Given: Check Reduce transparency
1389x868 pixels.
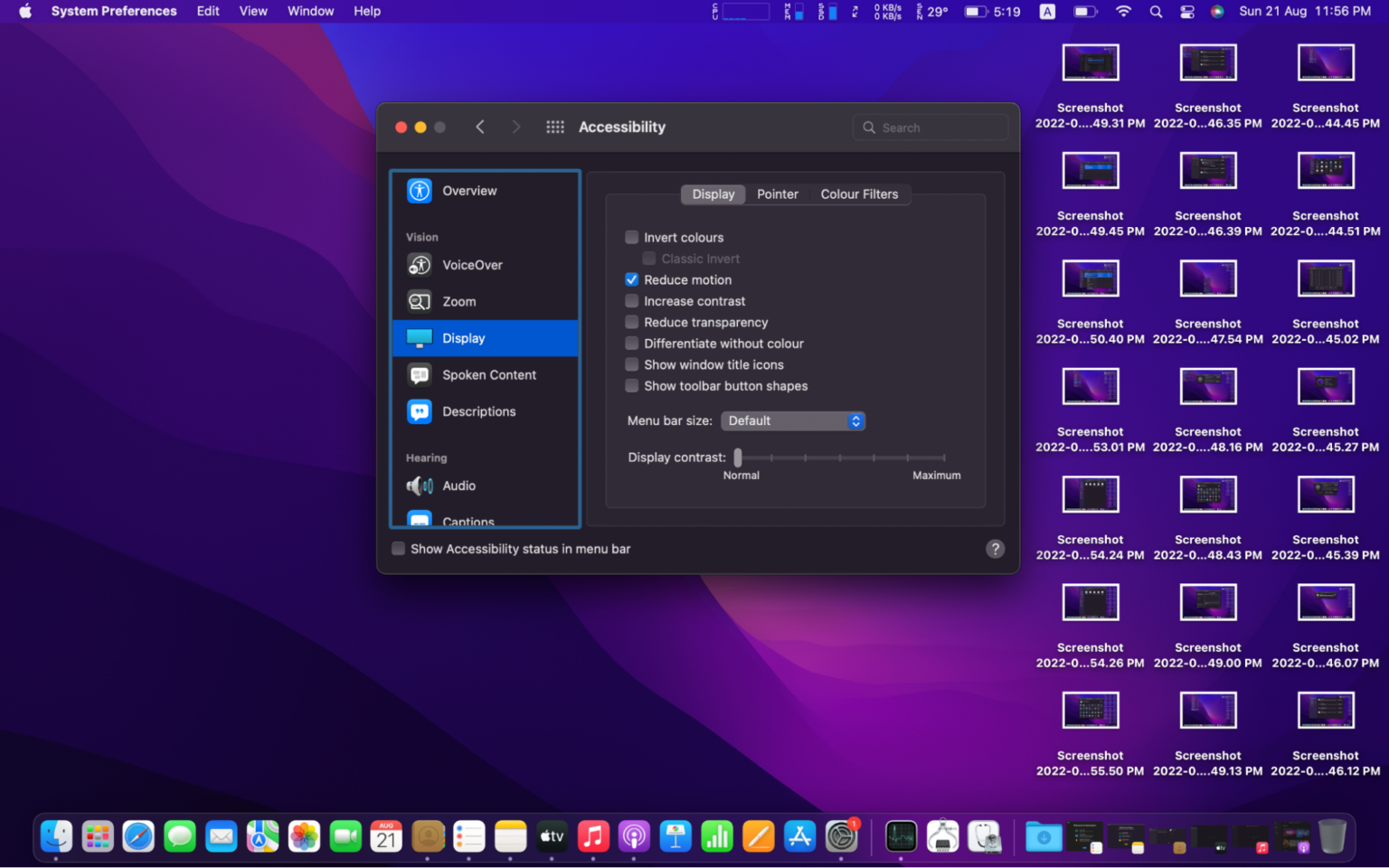Looking at the screenshot, I should coord(631,322).
